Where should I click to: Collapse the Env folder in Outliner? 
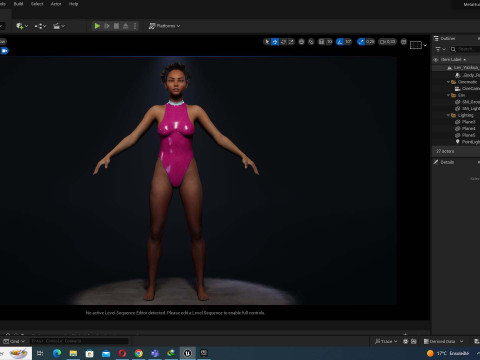[x=448, y=95]
